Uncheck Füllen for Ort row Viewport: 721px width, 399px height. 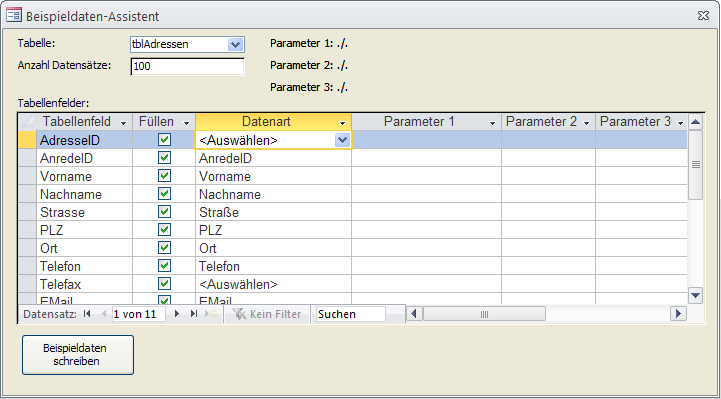coord(164,247)
